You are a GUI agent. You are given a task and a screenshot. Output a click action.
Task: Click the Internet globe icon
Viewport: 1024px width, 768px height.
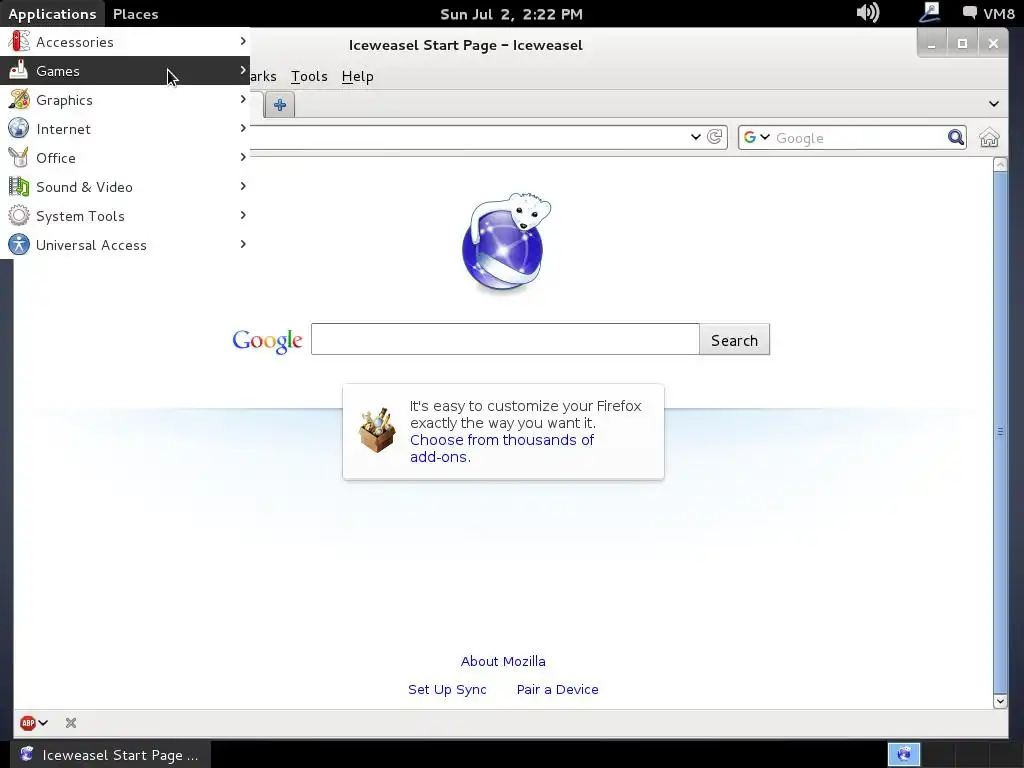click(x=18, y=129)
